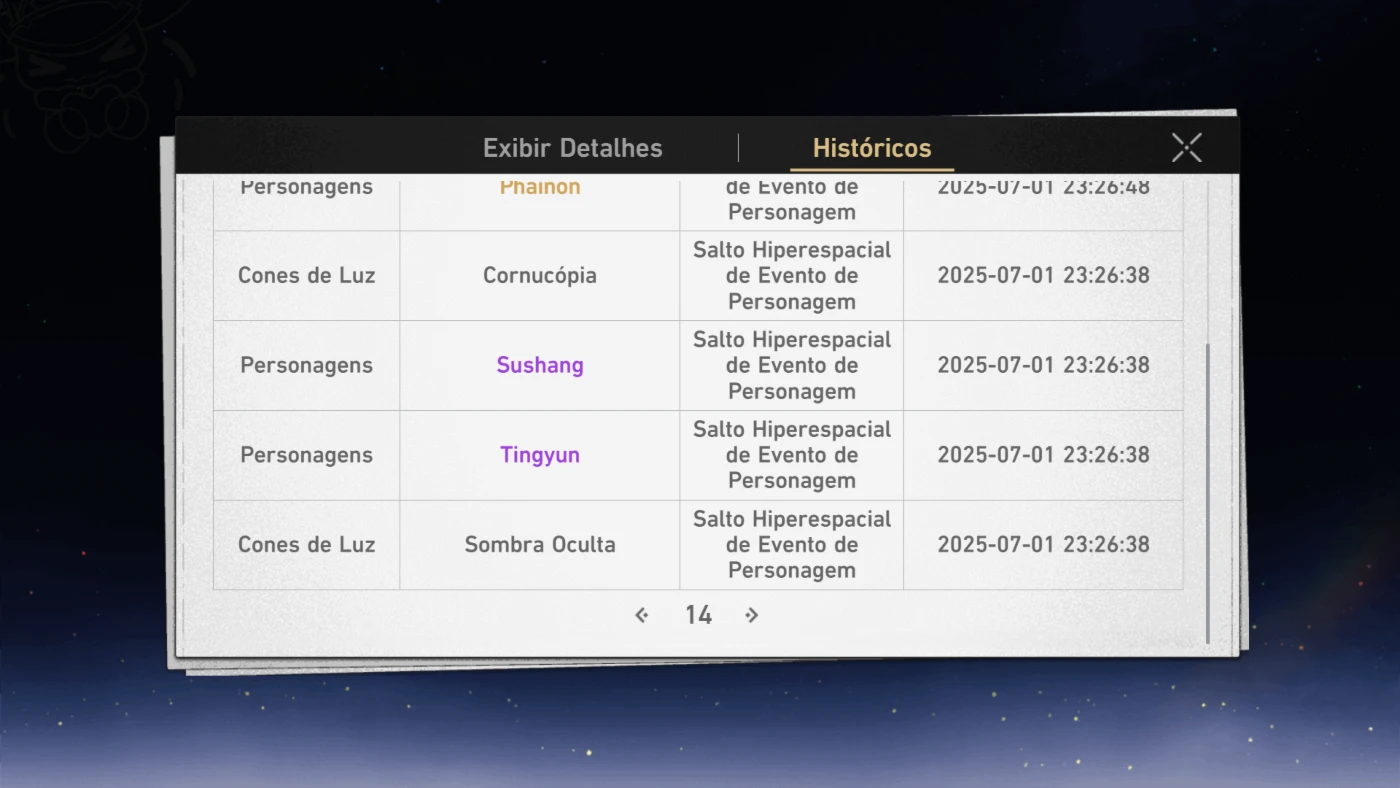Viewport: 1400px width, 788px height.
Task: Select the Sushang character name
Action: [540, 365]
